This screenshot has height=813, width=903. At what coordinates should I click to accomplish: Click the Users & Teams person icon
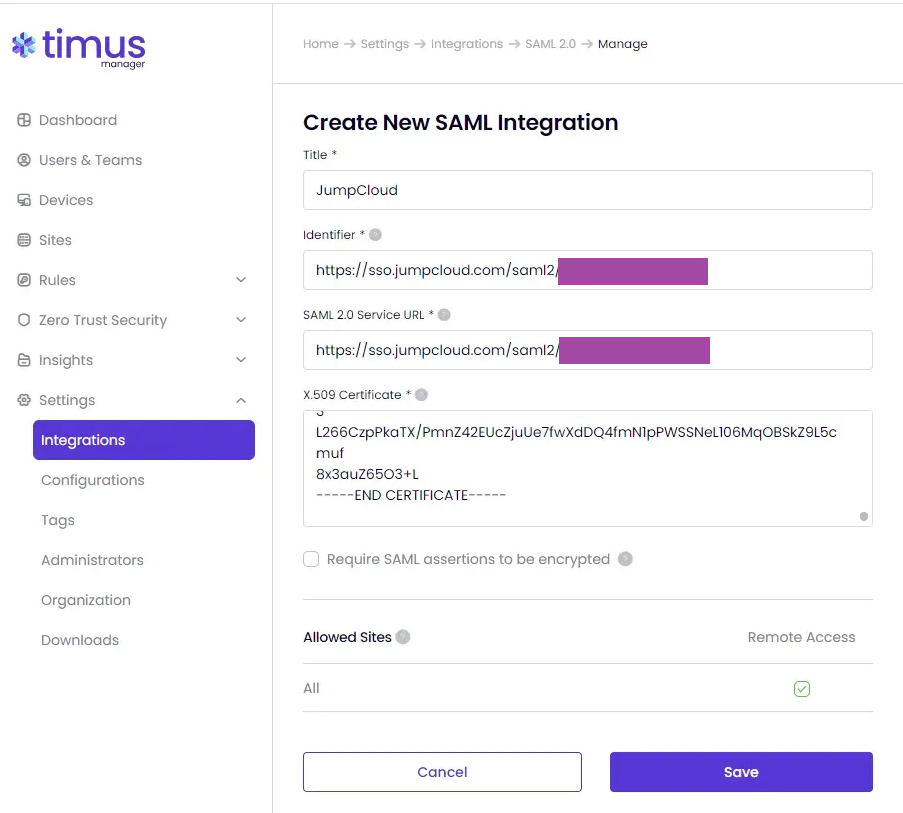(24, 160)
